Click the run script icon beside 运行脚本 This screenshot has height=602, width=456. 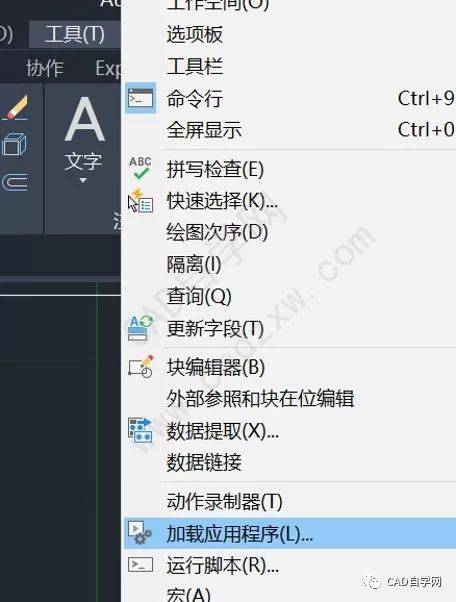pyautogui.click(x=140, y=565)
